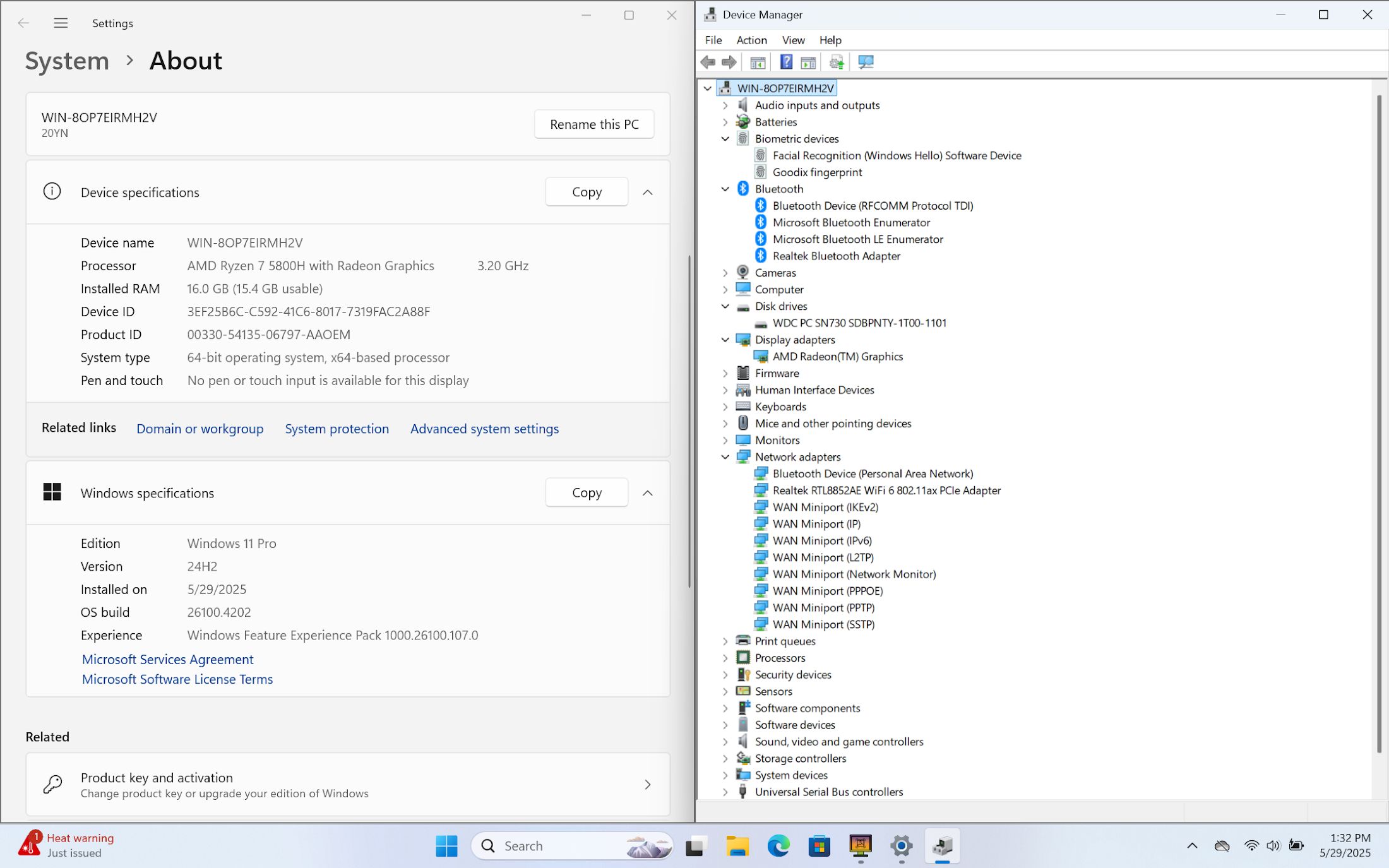The image size is (1389, 868).
Task: Open View menu in Device Manager
Action: (793, 40)
